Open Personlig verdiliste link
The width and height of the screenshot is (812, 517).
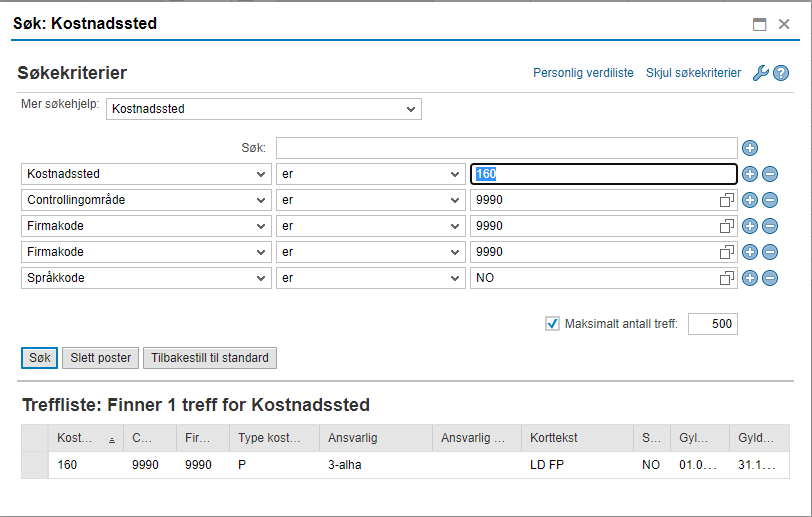click(583, 73)
